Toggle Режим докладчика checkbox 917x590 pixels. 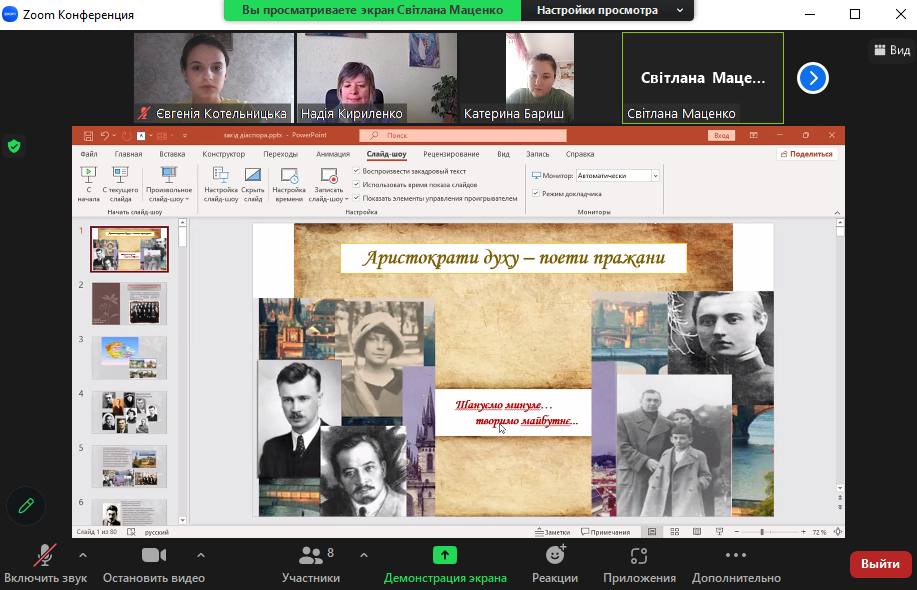pyautogui.click(x=536, y=194)
